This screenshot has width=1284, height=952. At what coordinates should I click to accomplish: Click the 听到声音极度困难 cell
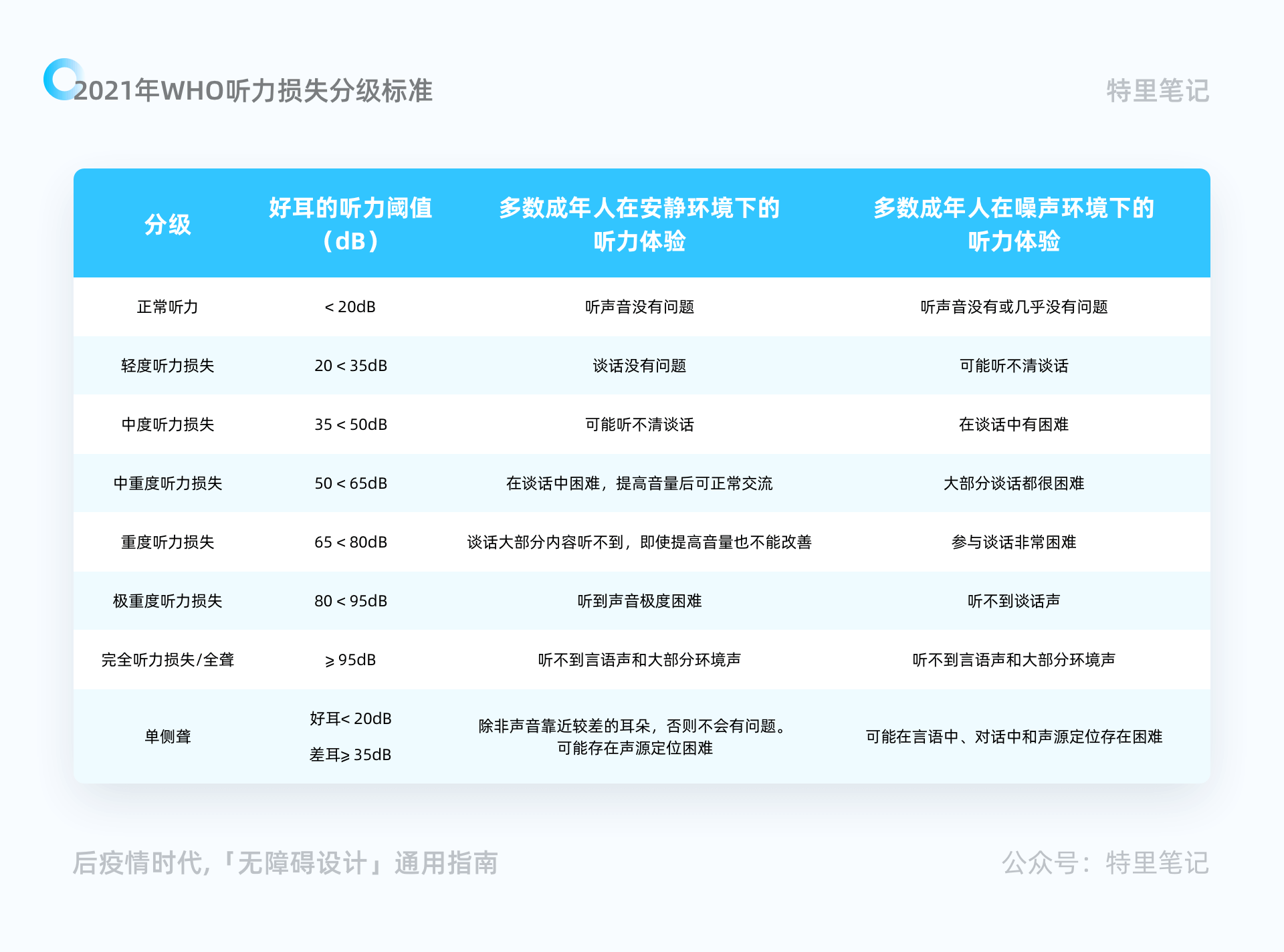coord(639,601)
